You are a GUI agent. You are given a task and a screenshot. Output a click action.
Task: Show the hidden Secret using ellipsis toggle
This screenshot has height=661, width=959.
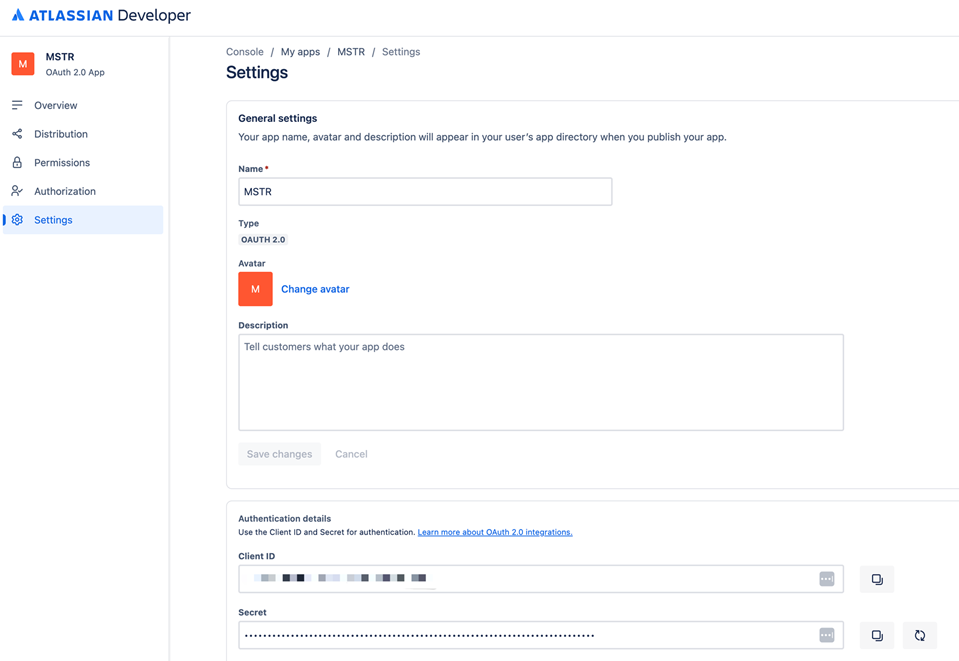827,634
